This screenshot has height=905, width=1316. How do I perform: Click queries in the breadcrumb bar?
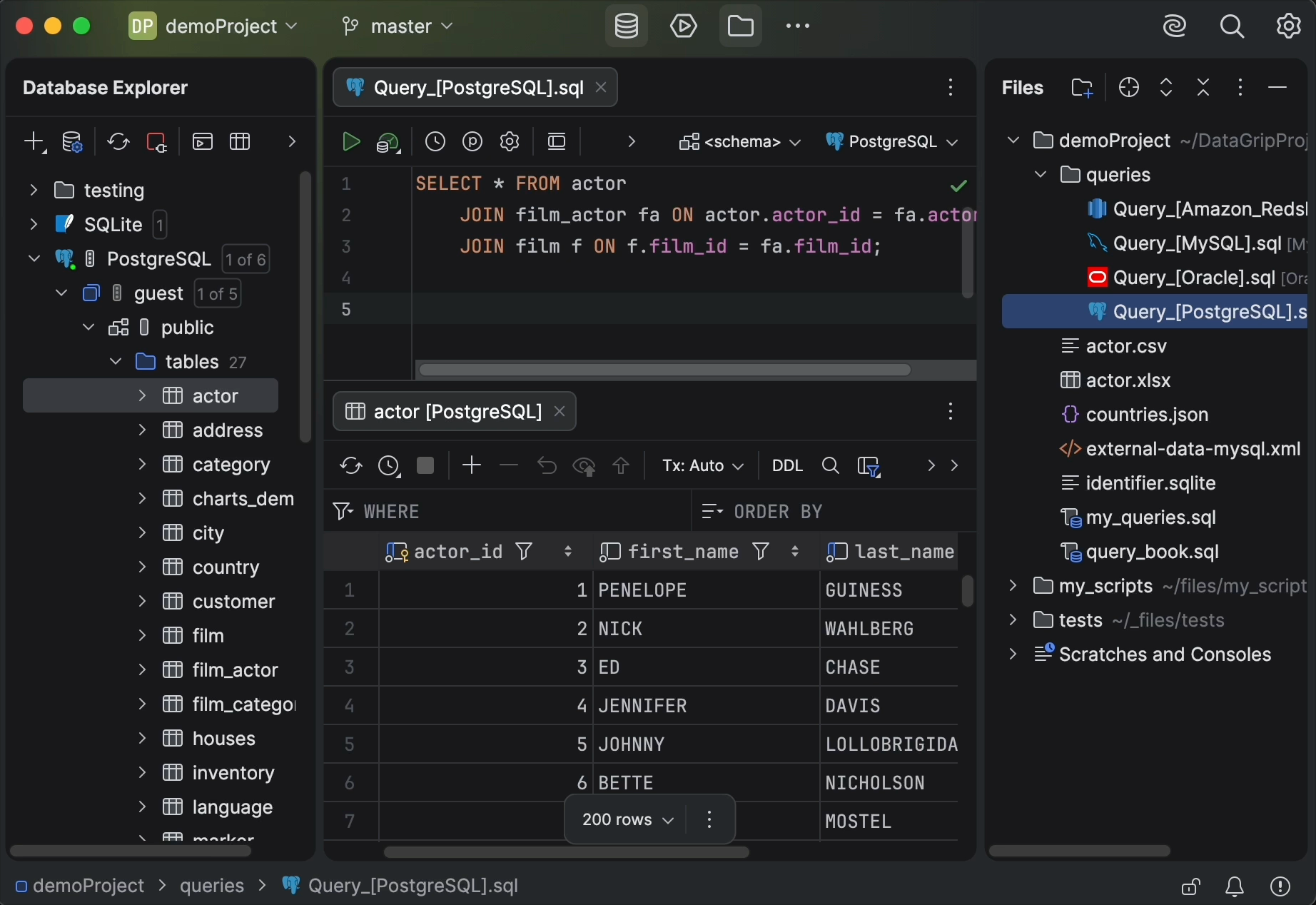tap(211, 886)
